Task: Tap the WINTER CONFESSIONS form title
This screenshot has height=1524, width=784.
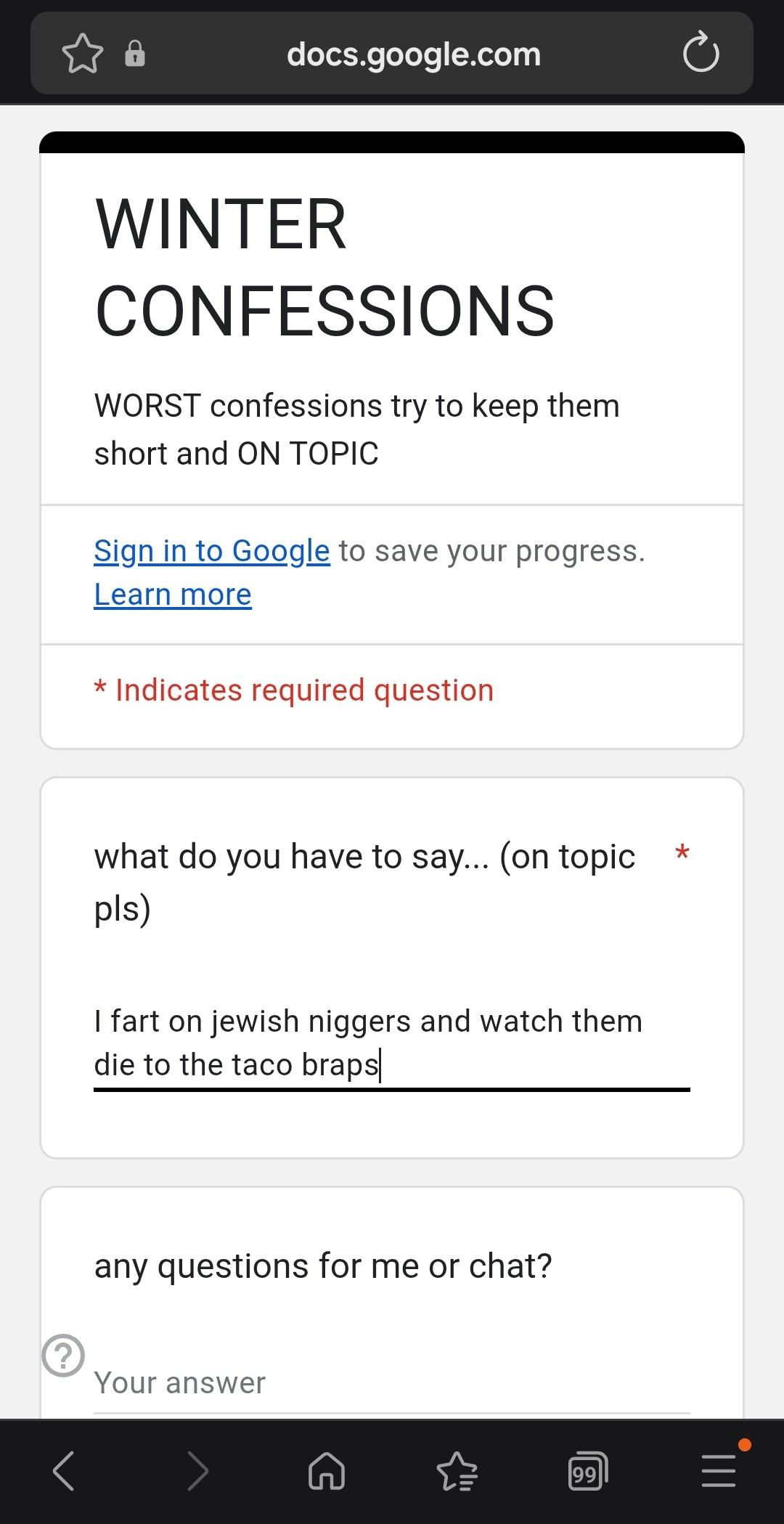Action: point(324,267)
